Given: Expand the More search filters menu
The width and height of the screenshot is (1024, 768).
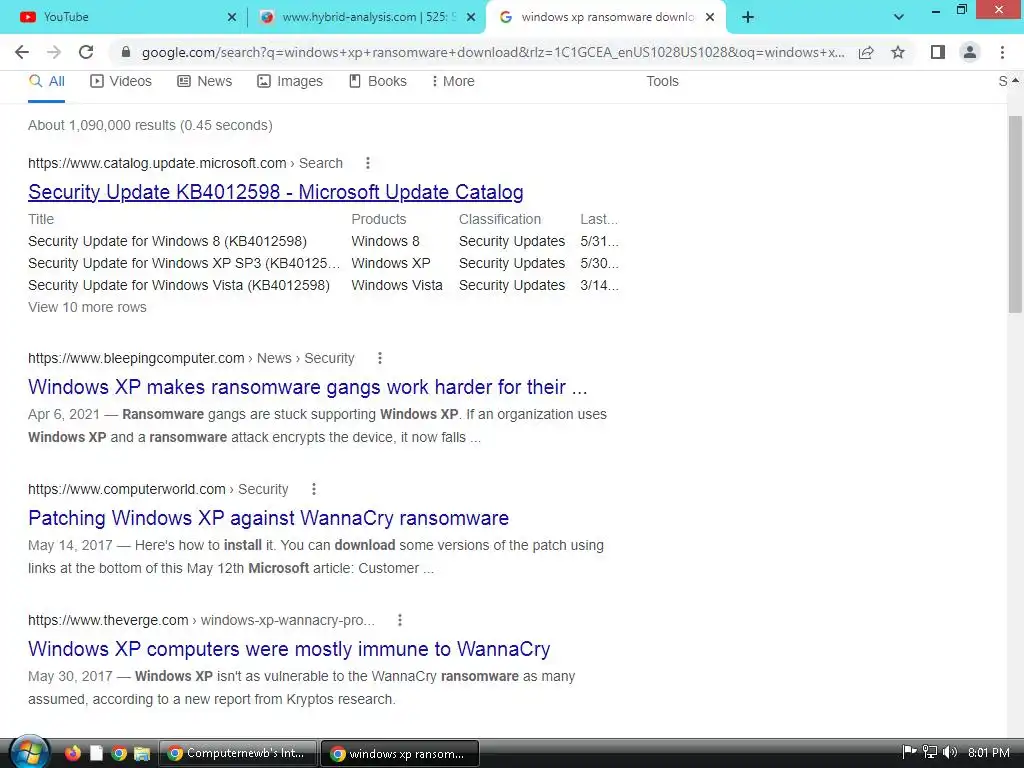Looking at the screenshot, I should coord(453,82).
